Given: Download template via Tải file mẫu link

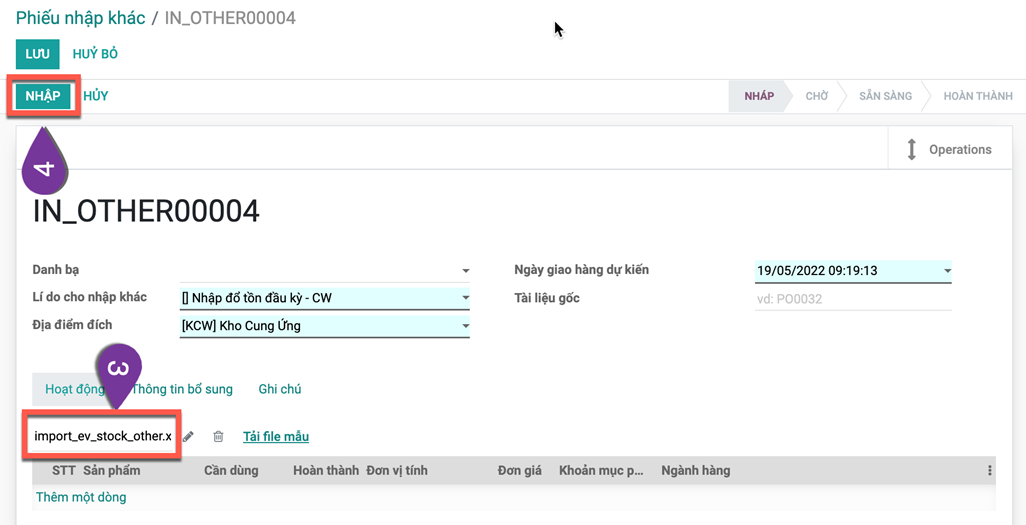Looking at the screenshot, I should click(x=276, y=437).
